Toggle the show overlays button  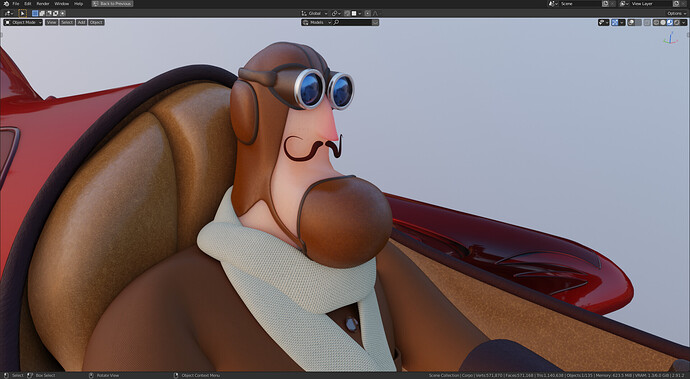point(631,22)
